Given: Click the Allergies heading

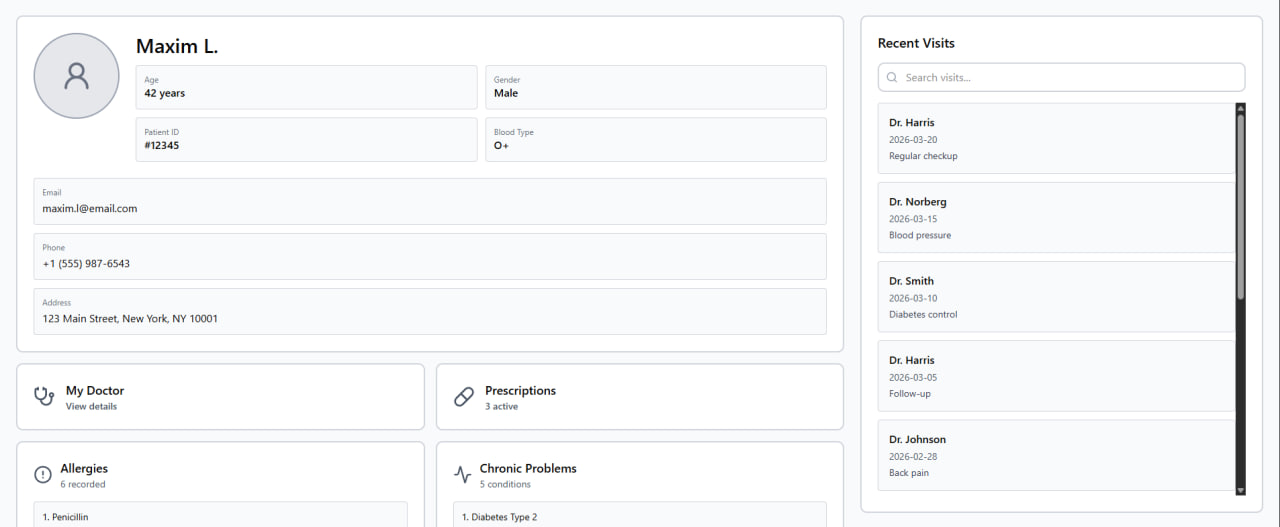Looking at the screenshot, I should 84,468.
